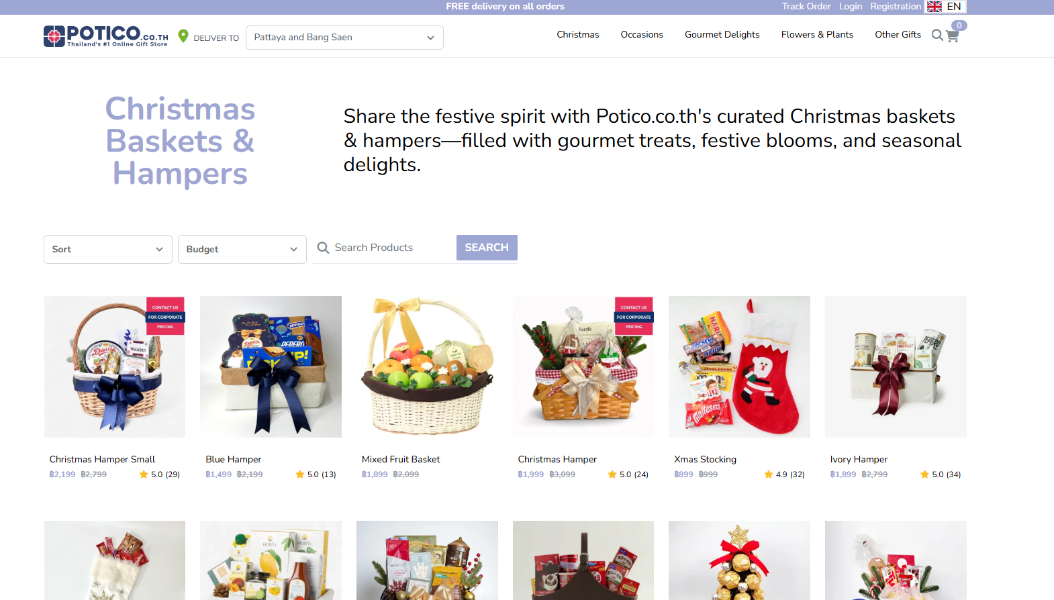Open the Gourmet Delights menu
The height and width of the screenshot is (600, 1054).
pos(721,35)
